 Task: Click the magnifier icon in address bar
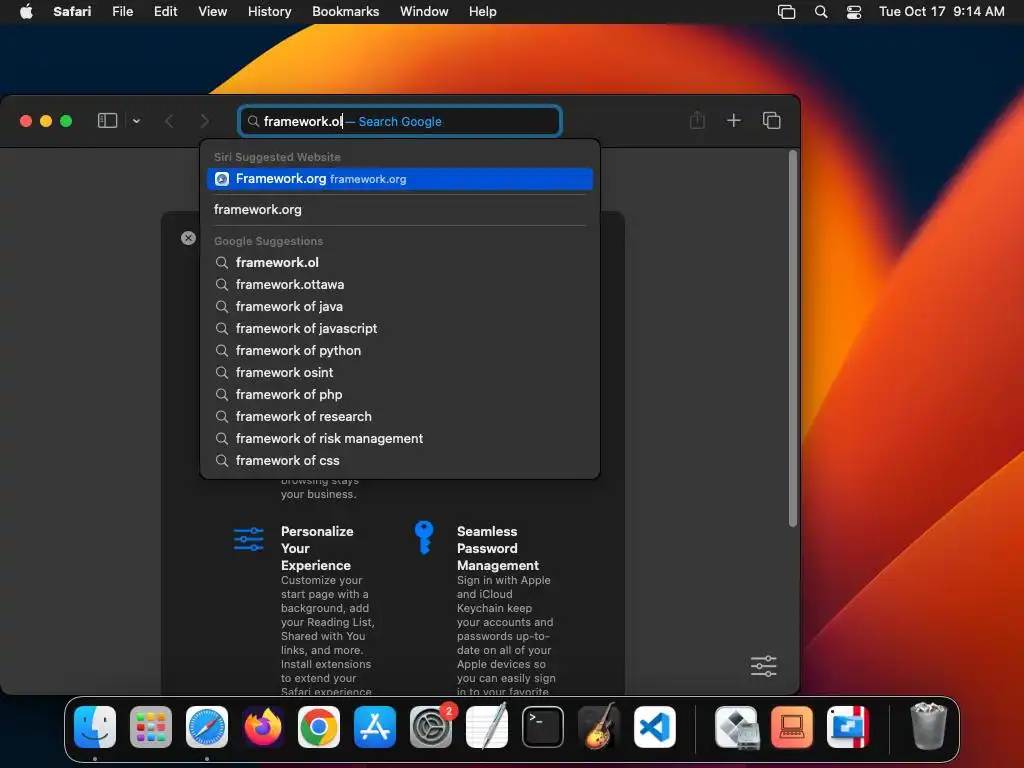point(253,121)
